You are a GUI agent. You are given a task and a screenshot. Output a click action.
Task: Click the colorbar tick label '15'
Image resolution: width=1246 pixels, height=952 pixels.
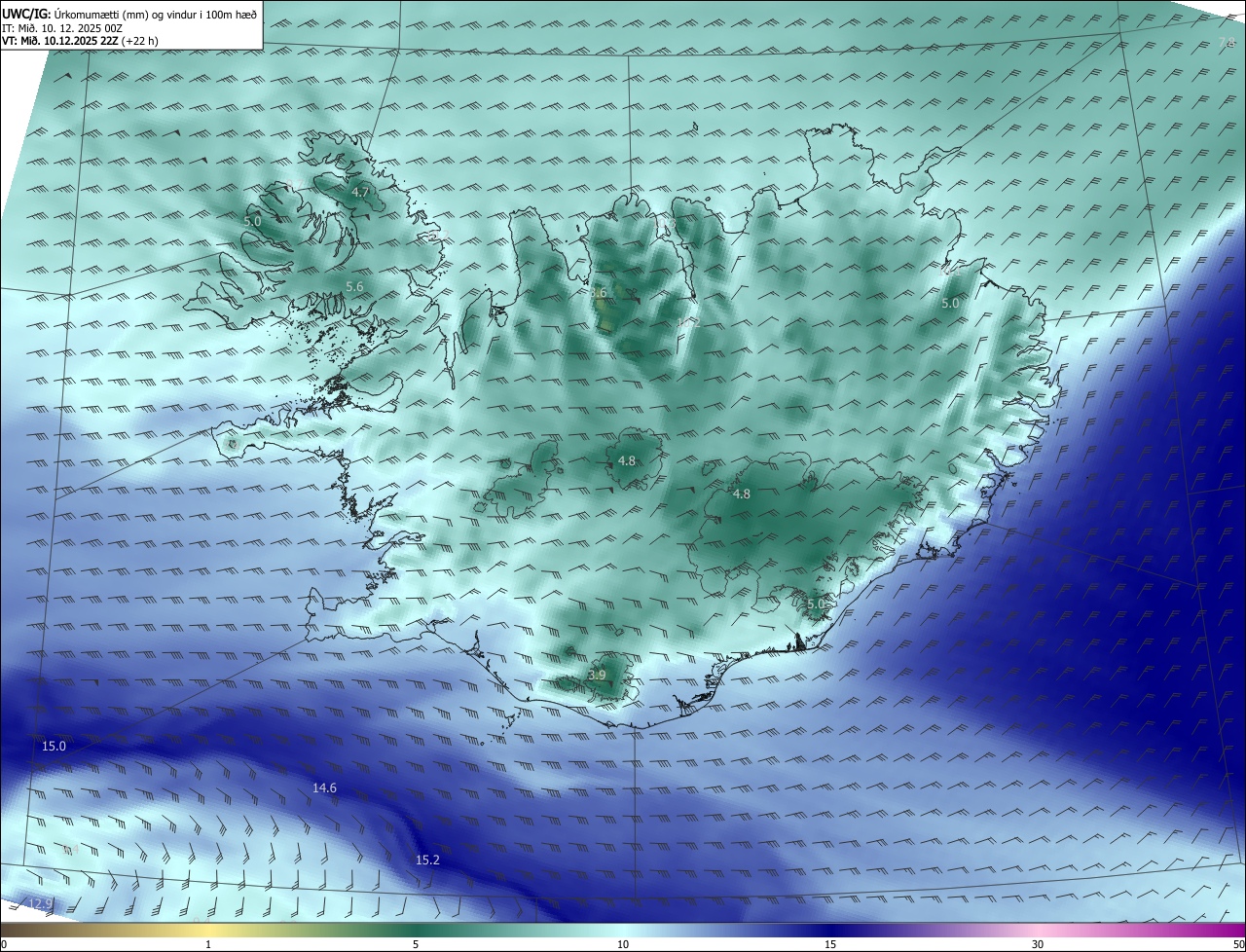pos(830,944)
